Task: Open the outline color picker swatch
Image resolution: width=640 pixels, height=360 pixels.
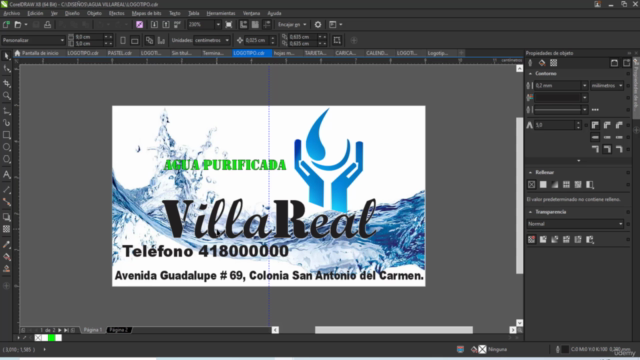Action: coord(561,98)
